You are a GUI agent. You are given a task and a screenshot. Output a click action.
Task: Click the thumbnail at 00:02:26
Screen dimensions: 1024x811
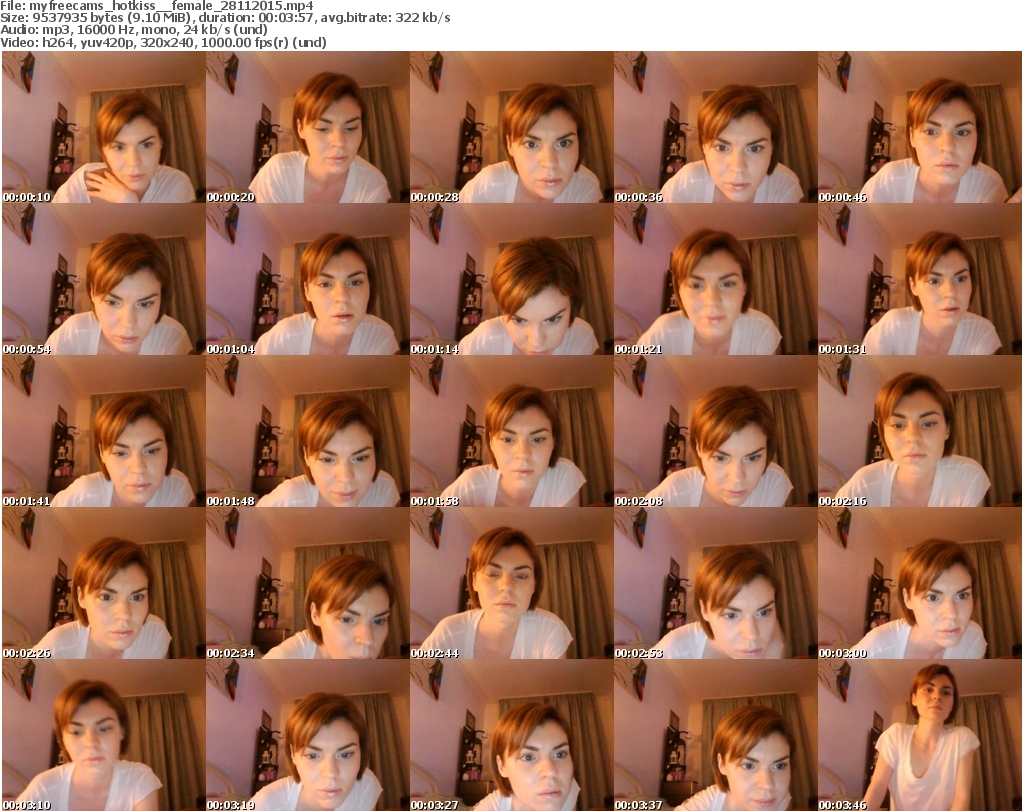[x=104, y=584]
